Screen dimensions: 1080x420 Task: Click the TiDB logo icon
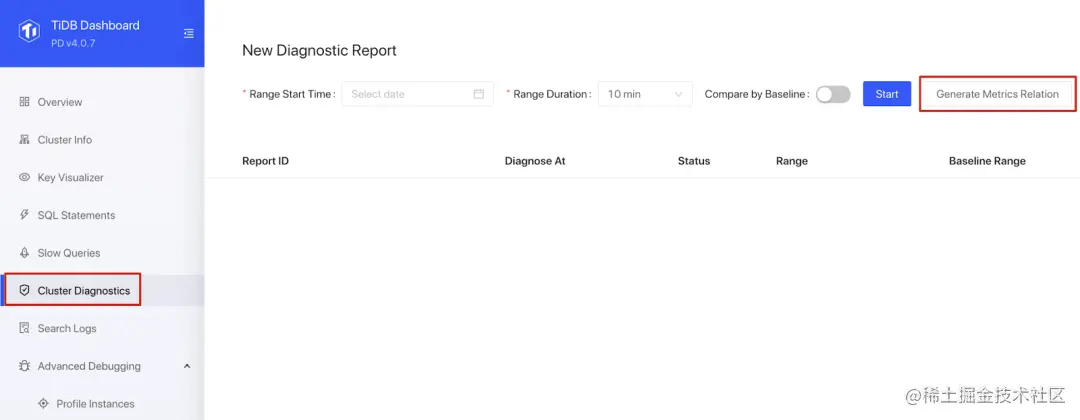click(28, 32)
